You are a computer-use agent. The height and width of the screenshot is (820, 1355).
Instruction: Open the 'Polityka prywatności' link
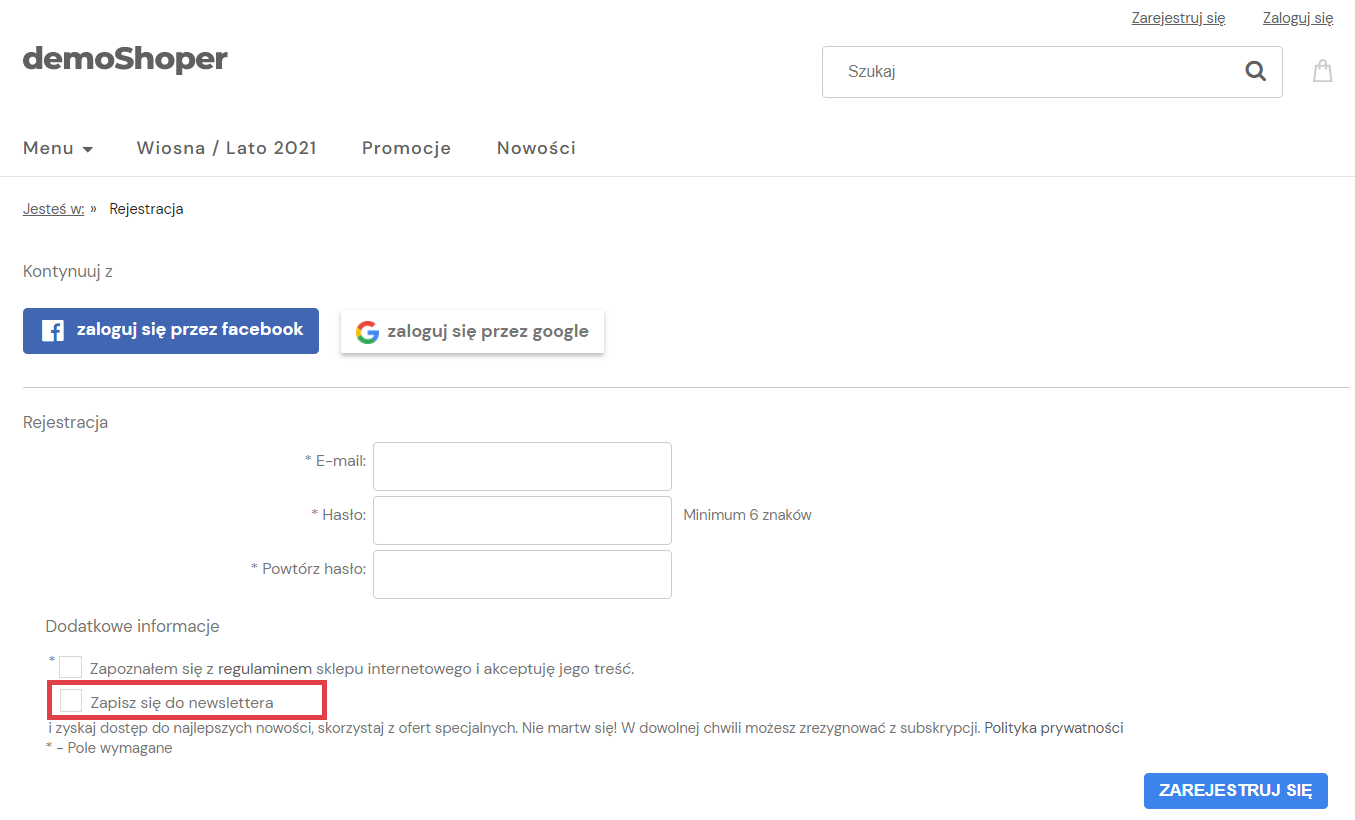point(1053,727)
